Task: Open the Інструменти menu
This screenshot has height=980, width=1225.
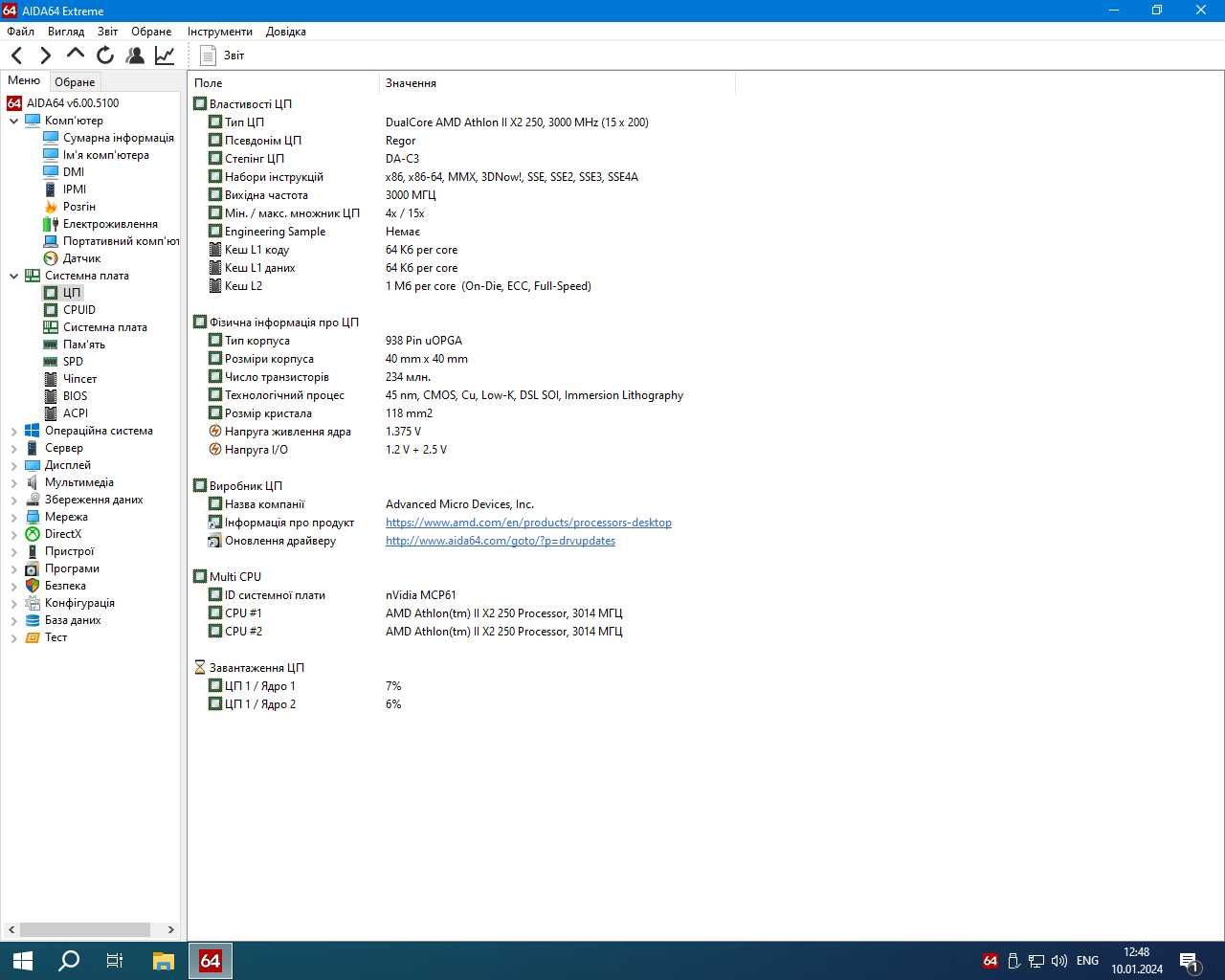Action: pos(220,32)
